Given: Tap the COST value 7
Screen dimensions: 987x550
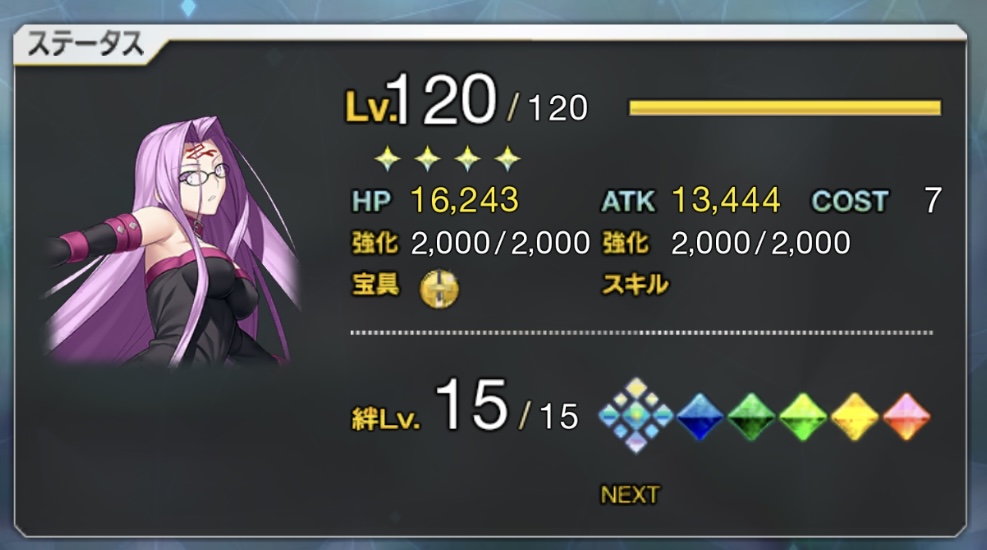Looking at the screenshot, I should (933, 200).
